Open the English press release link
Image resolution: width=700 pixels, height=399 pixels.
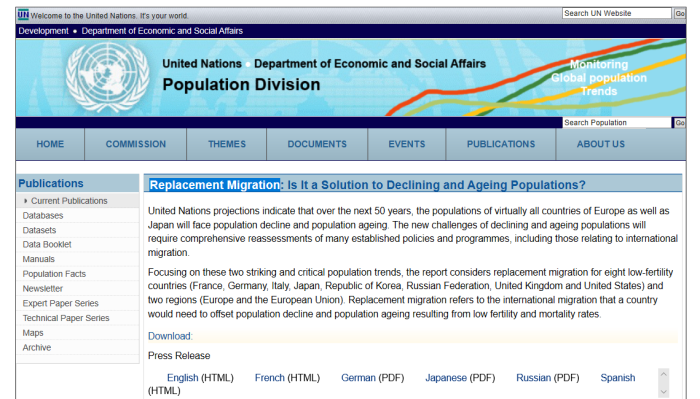(x=183, y=378)
